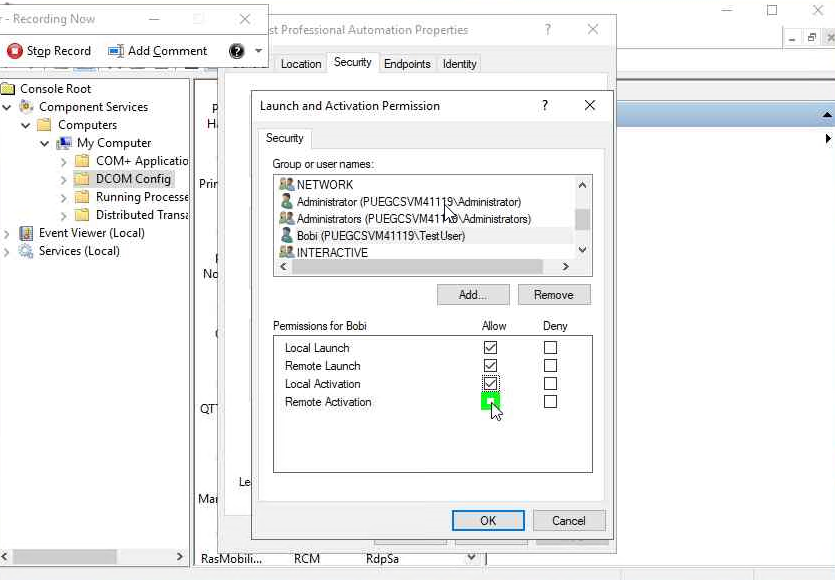Collapse the Computers tree node
The width and height of the screenshot is (835, 580).
point(26,125)
